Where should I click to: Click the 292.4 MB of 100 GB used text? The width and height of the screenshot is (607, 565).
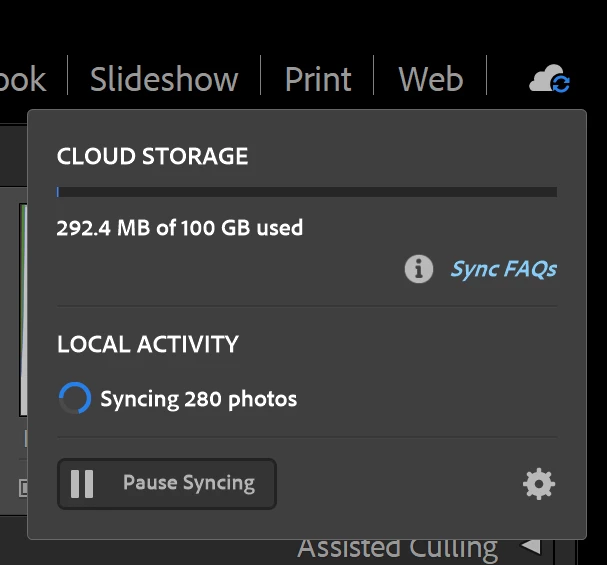(x=180, y=228)
